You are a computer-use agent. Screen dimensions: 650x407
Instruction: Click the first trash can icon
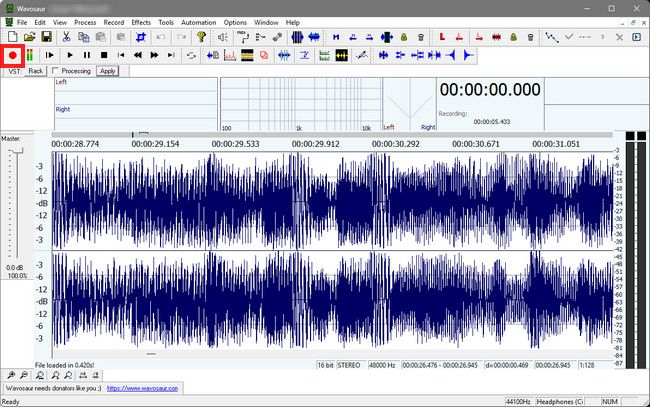click(421, 37)
